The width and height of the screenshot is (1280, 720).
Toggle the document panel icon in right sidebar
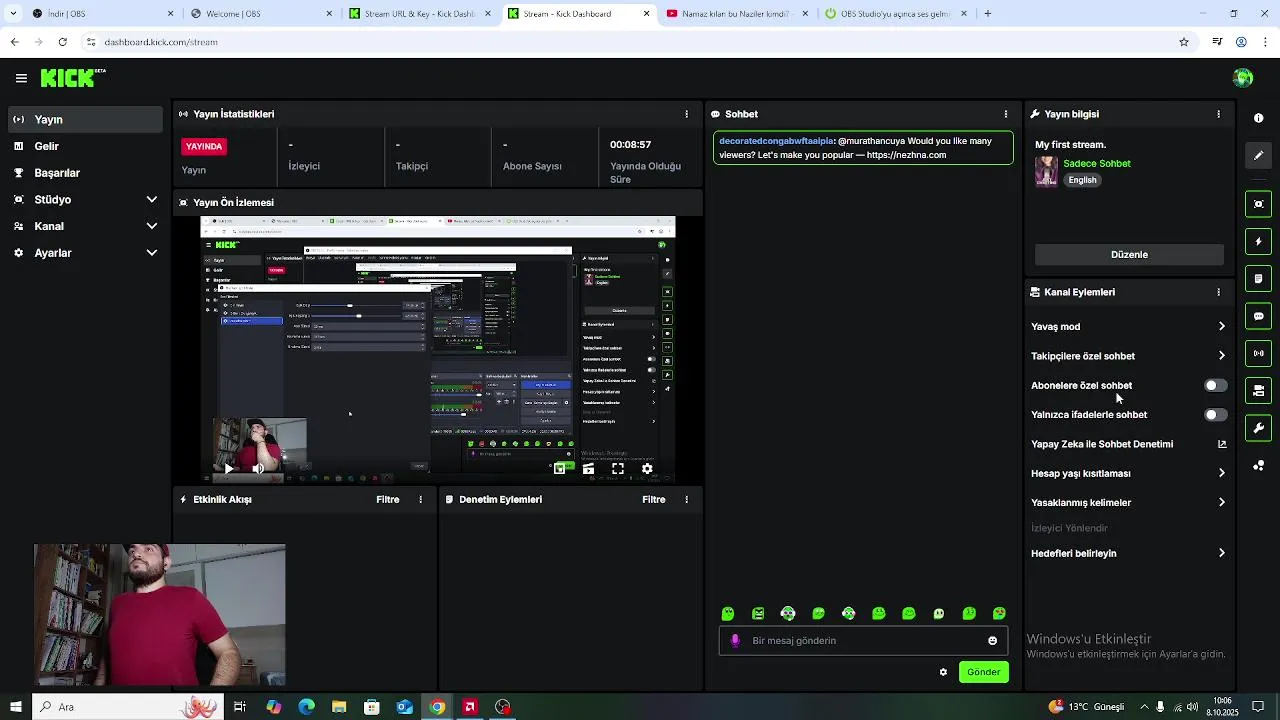[1258, 279]
